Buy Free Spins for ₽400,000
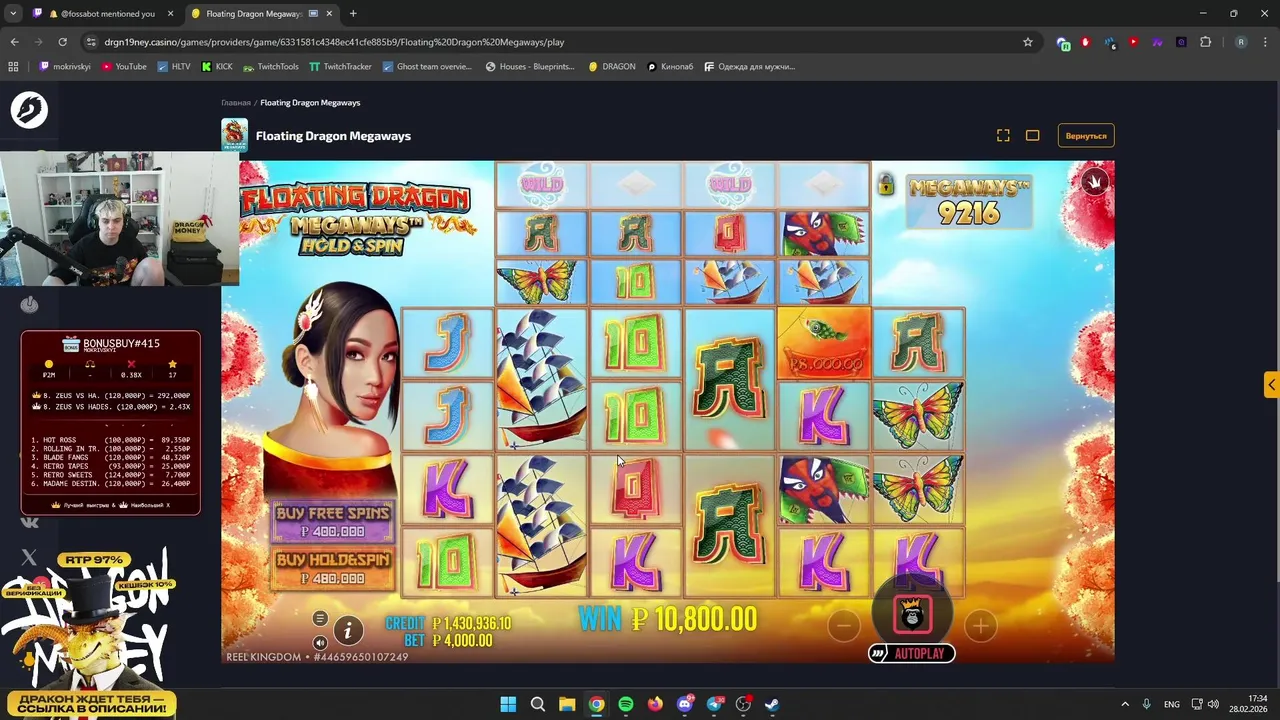The image size is (1280, 720). (333, 521)
